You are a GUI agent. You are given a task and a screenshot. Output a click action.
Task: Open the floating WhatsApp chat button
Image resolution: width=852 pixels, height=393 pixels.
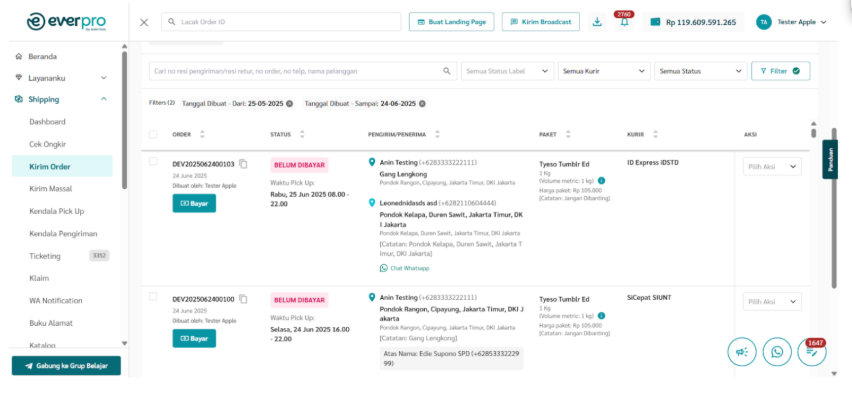pos(777,352)
